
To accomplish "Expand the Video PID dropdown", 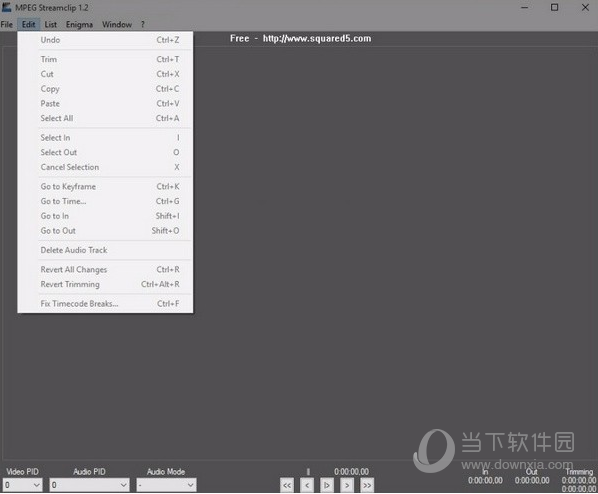I will [23, 485].
